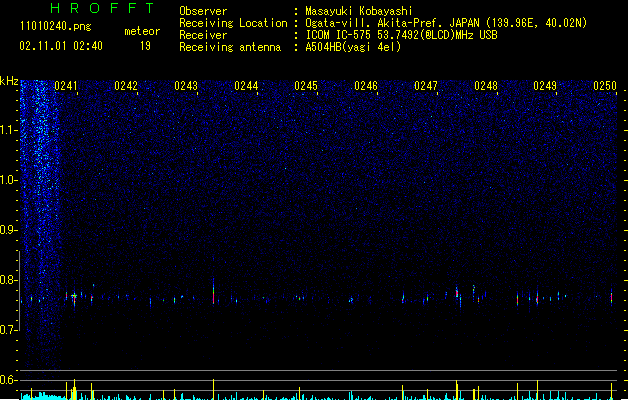This screenshot has width=629, height=400.
Task: Select the file name 11010240.png
Action: [x=56, y=26]
